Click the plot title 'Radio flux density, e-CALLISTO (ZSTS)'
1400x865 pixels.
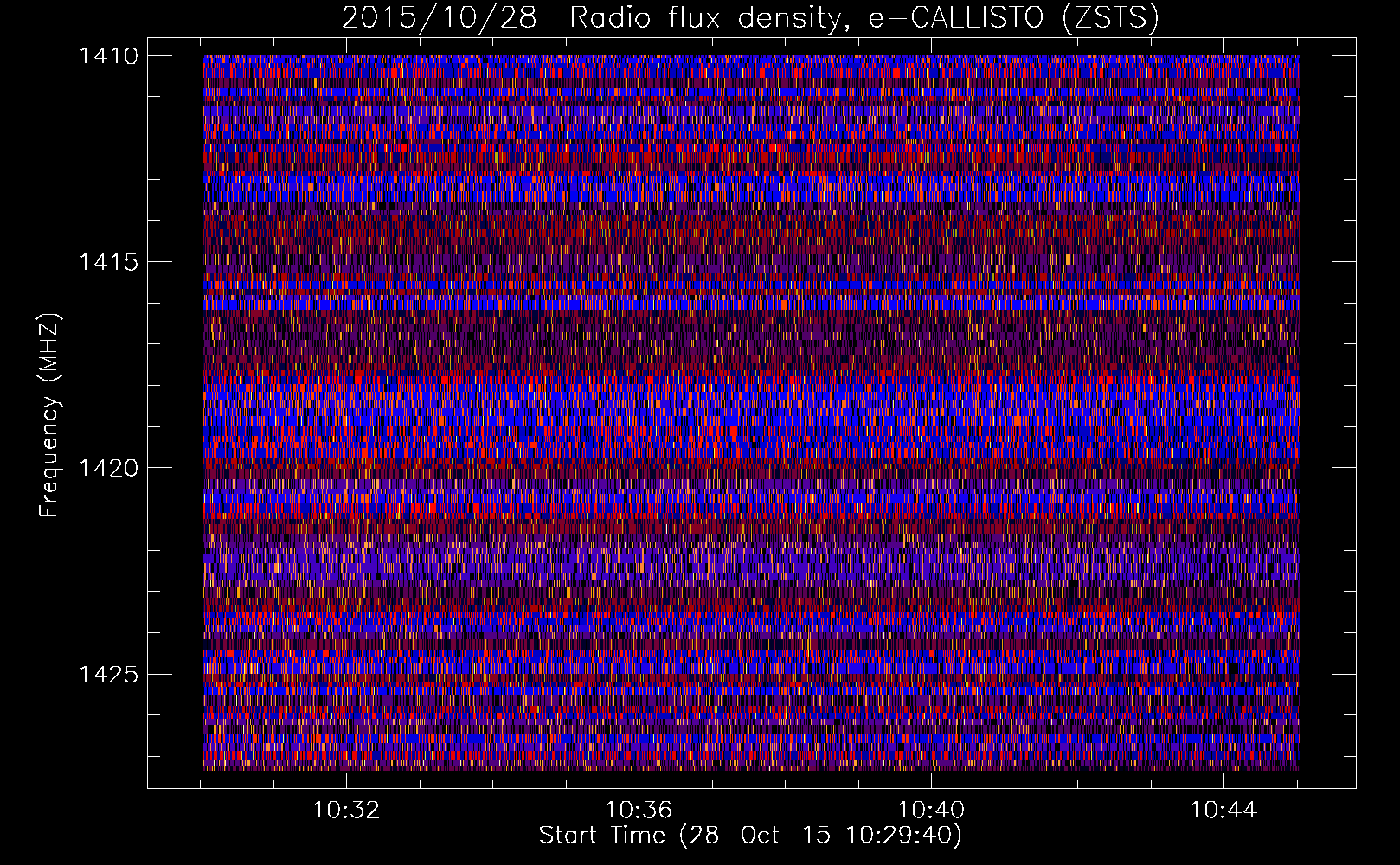coord(864,17)
